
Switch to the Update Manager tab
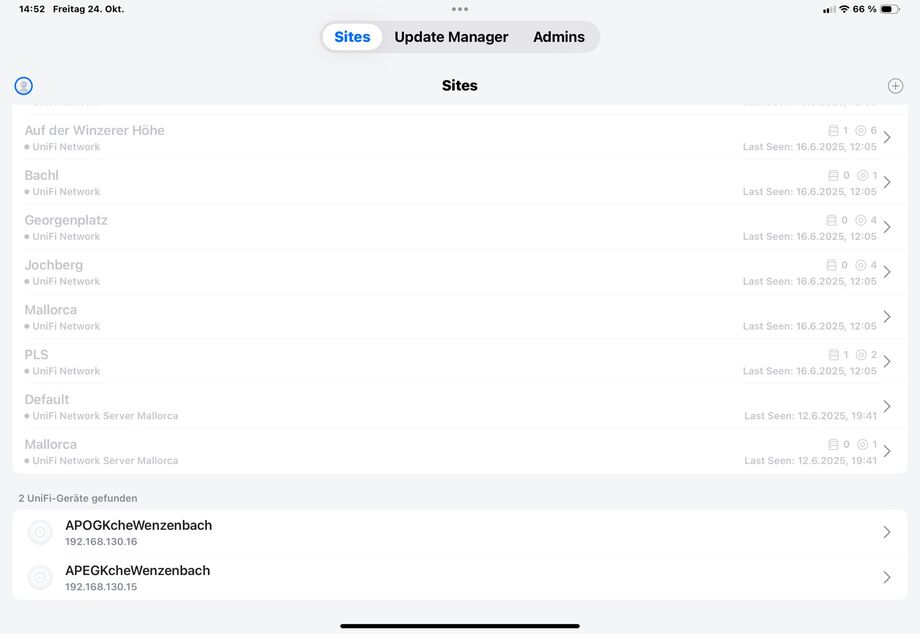[x=451, y=37]
